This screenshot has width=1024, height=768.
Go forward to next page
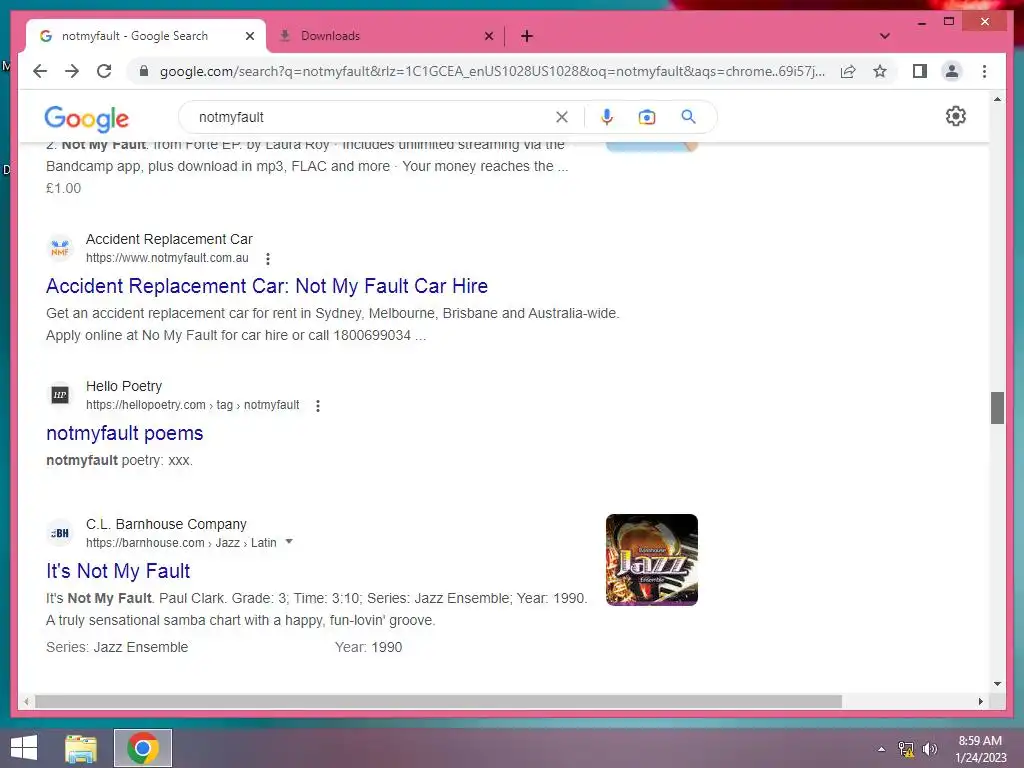point(72,71)
